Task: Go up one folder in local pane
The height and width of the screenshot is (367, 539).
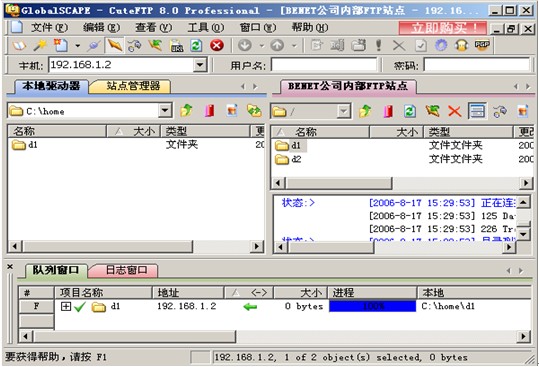Action: click(x=186, y=111)
